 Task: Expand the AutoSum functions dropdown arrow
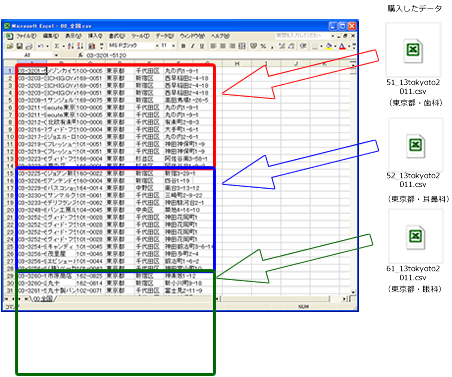(x=63, y=46)
